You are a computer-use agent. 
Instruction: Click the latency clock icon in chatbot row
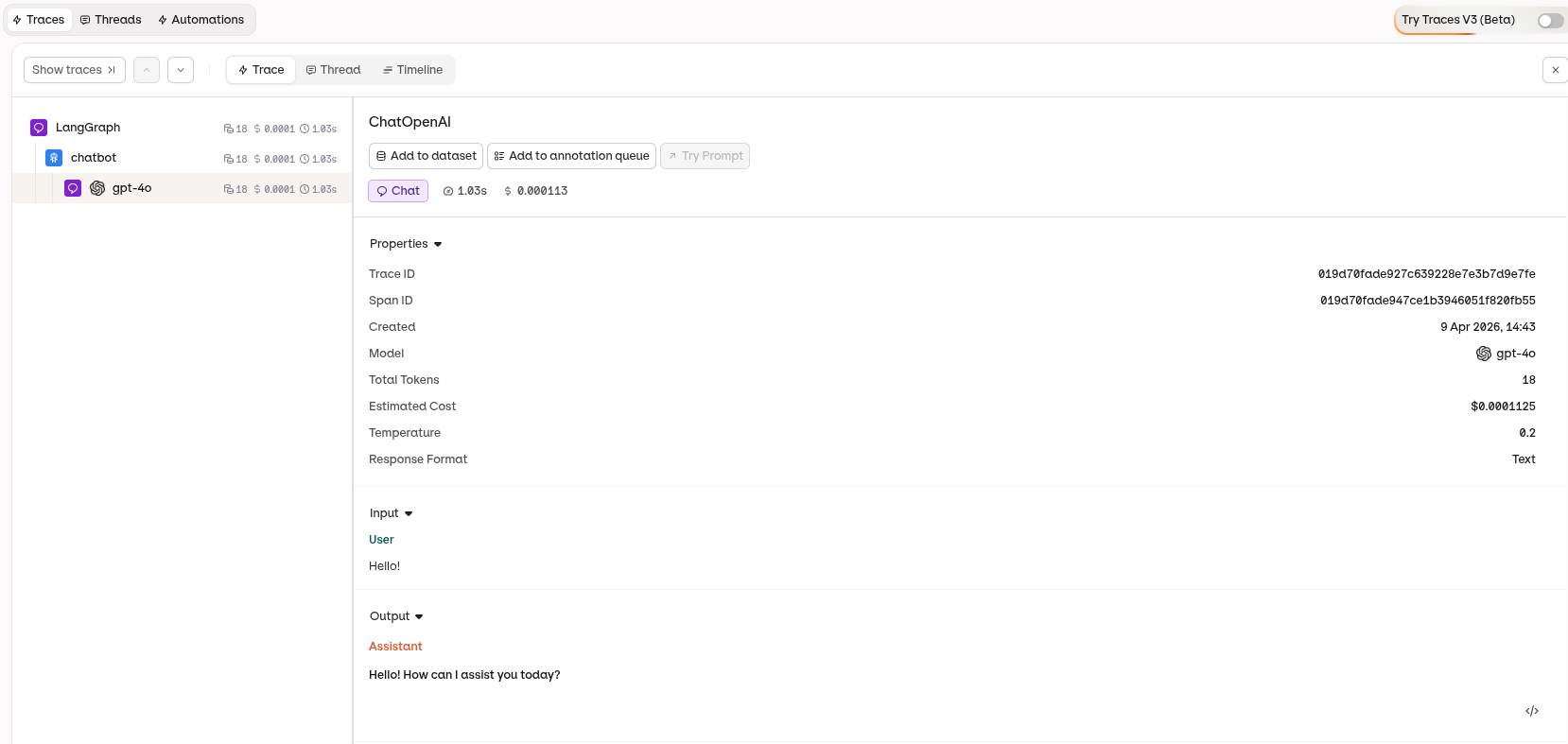click(x=305, y=159)
